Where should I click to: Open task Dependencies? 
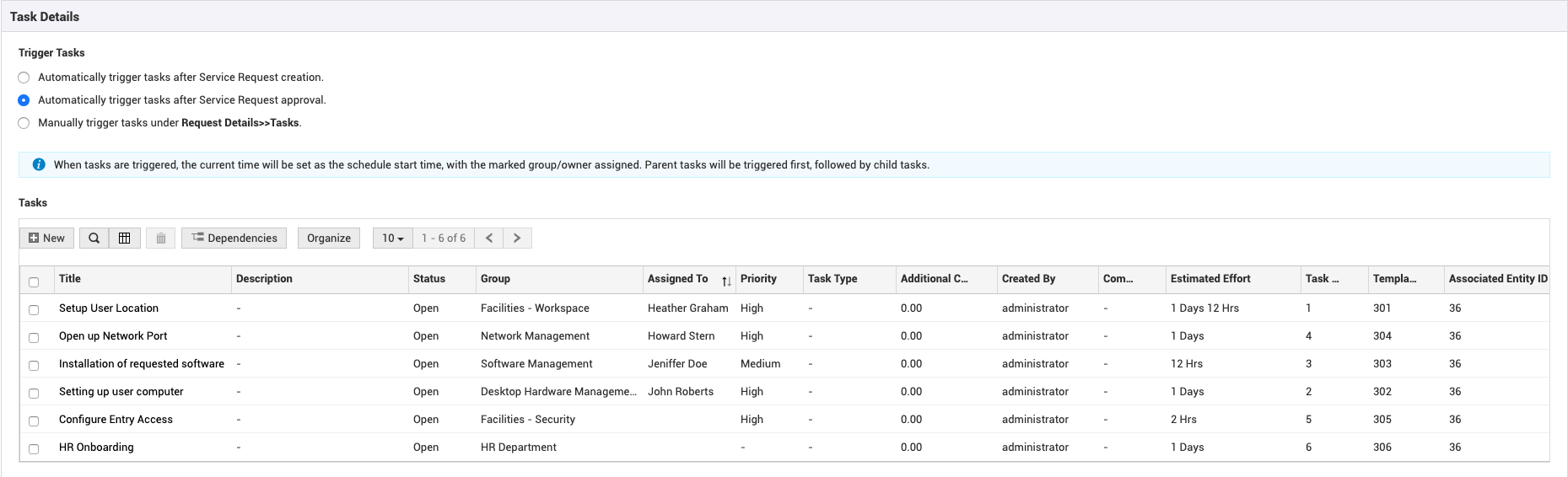pos(234,238)
